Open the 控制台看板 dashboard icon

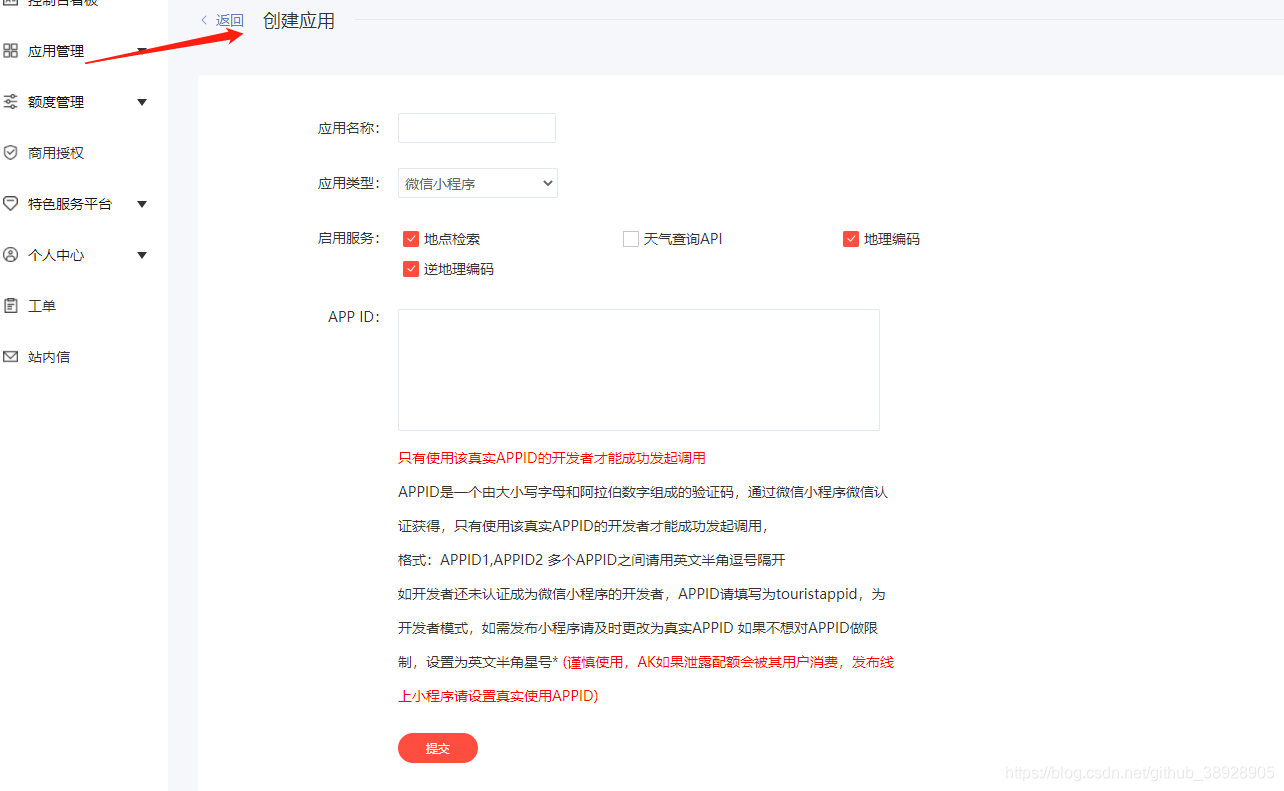(12, 2)
